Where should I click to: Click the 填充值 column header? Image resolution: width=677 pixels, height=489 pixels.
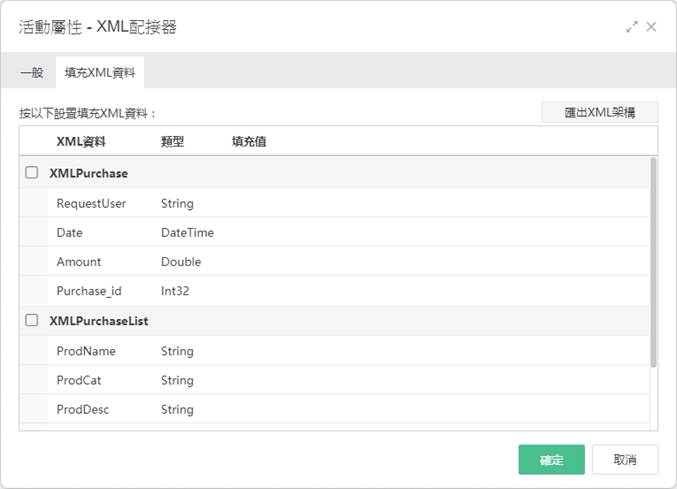pyautogui.click(x=249, y=142)
